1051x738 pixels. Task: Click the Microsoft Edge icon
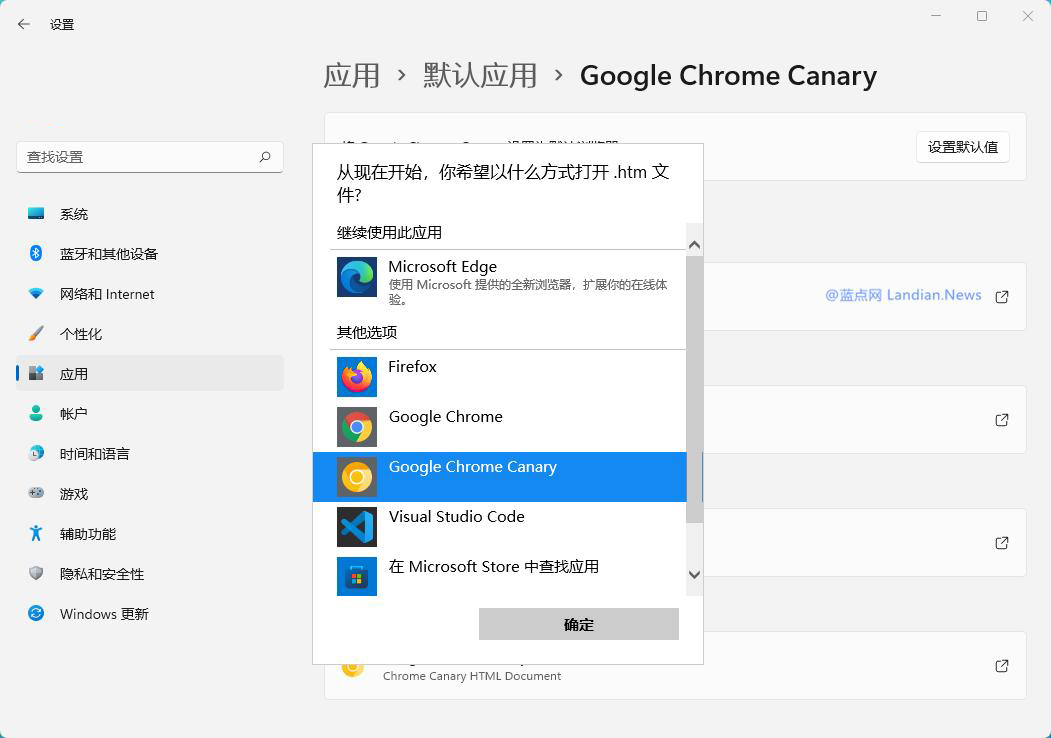(x=357, y=278)
